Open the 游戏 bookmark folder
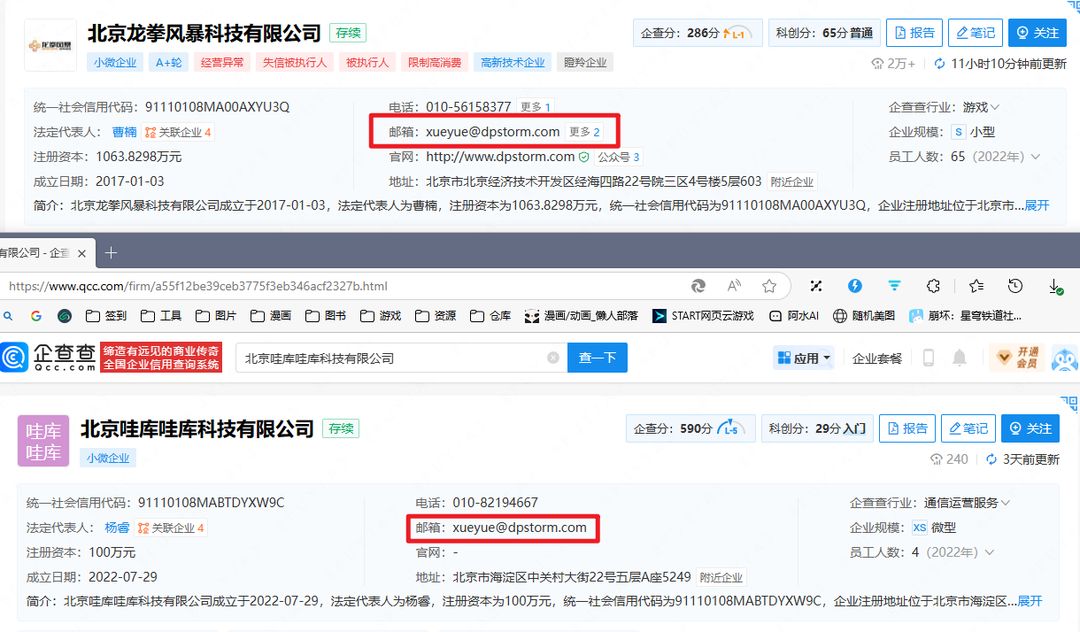Viewport: 1080px width, 632px height. click(x=380, y=315)
